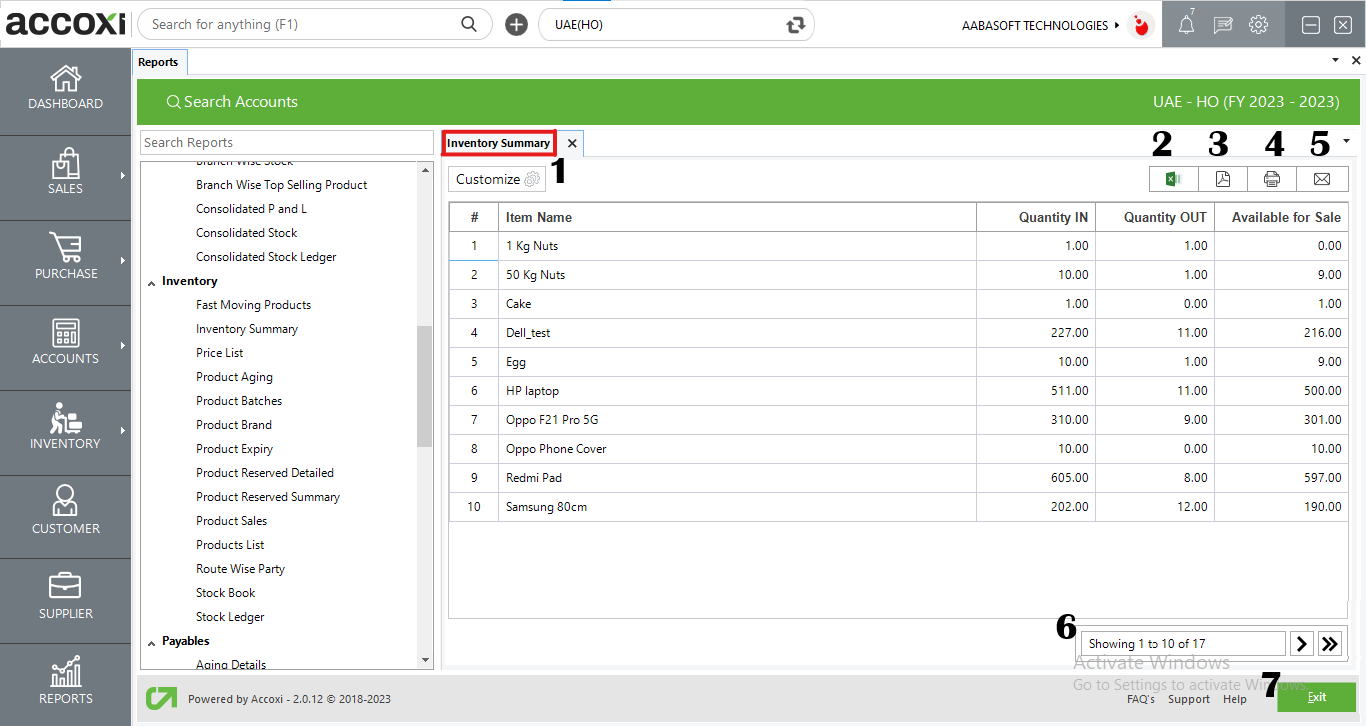Screen dimensions: 1366x726
Task: Open notifications bell icon
Action: coord(1186,26)
